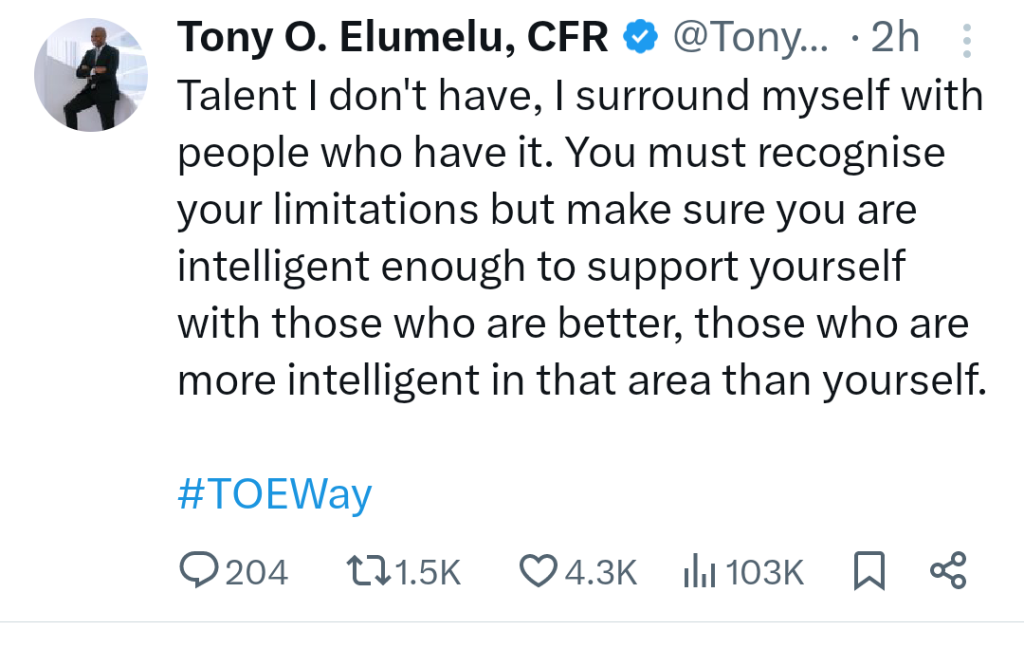1024x648 pixels.
Task: Open view analytics bar chart icon
Action: (x=698, y=571)
